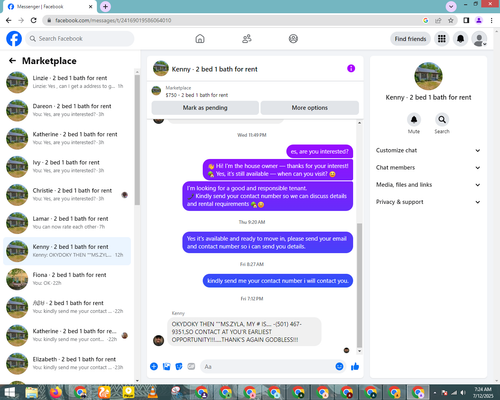Screen dimensions: 500x400
Task: Click the browser back arrow
Action: tap(9, 20)
